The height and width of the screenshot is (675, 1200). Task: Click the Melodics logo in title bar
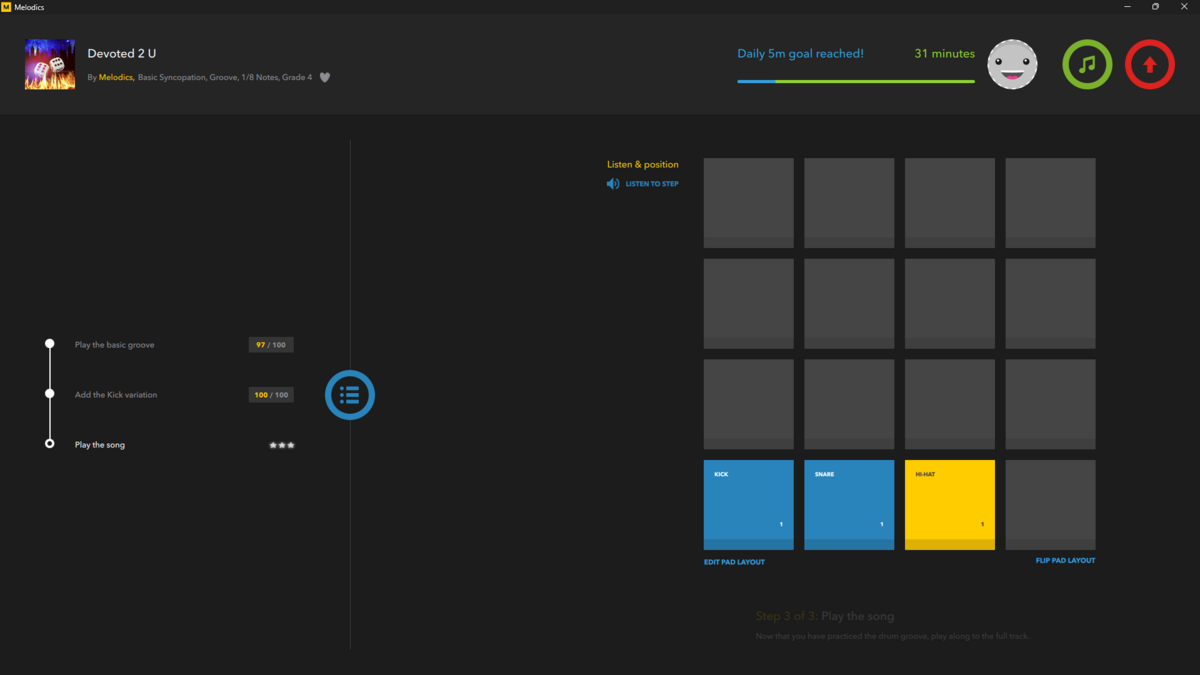coord(6,7)
